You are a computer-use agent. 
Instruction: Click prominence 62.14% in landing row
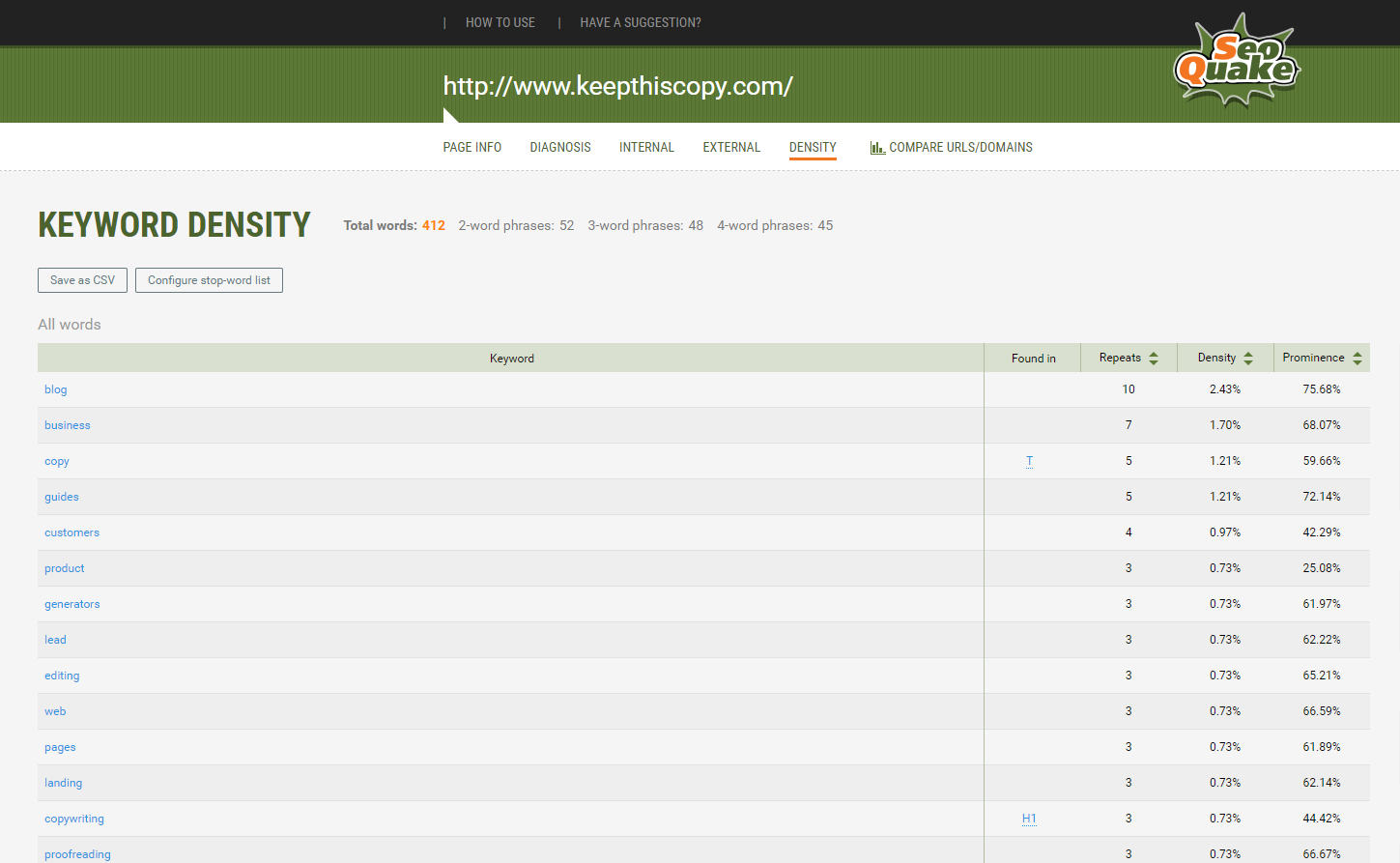coord(1322,783)
